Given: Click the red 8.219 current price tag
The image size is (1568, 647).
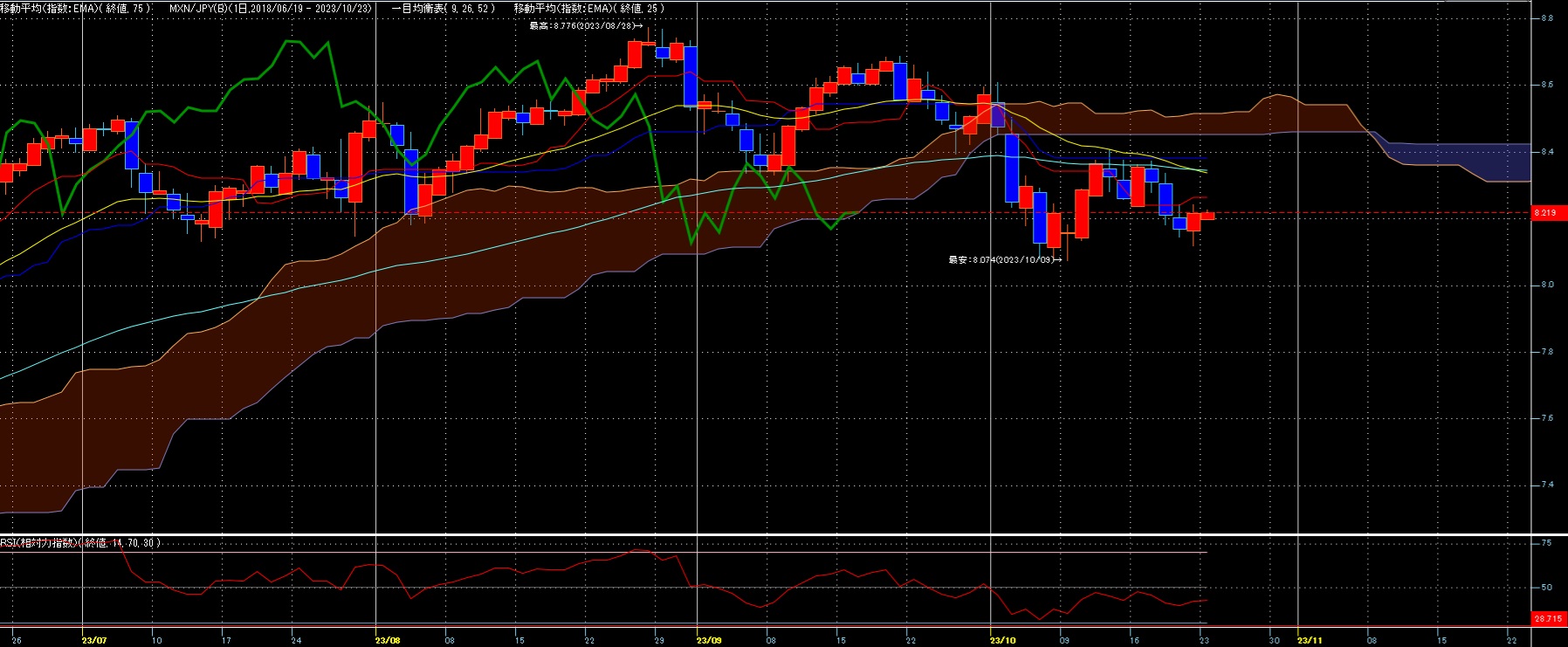Looking at the screenshot, I should (1549, 212).
